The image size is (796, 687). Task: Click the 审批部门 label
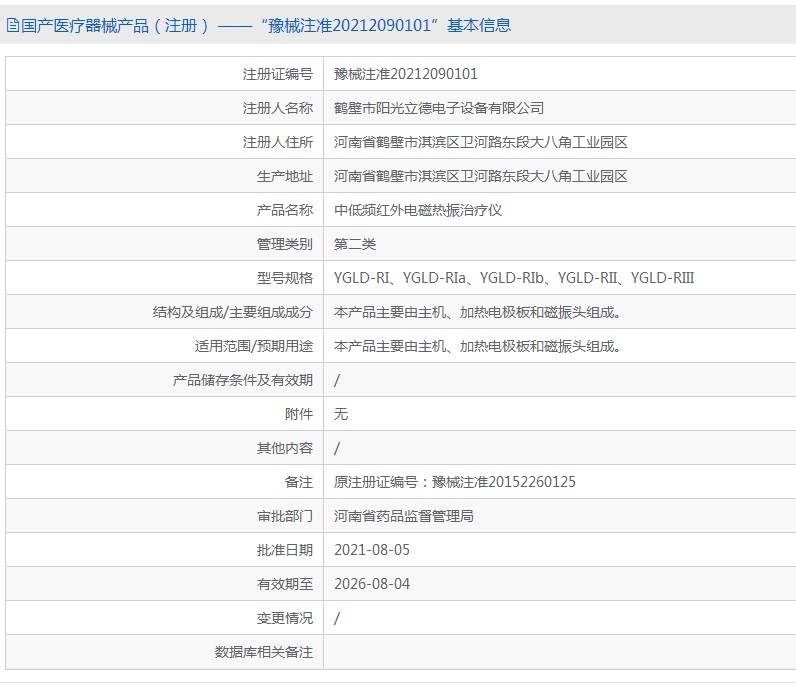(x=285, y=516)
